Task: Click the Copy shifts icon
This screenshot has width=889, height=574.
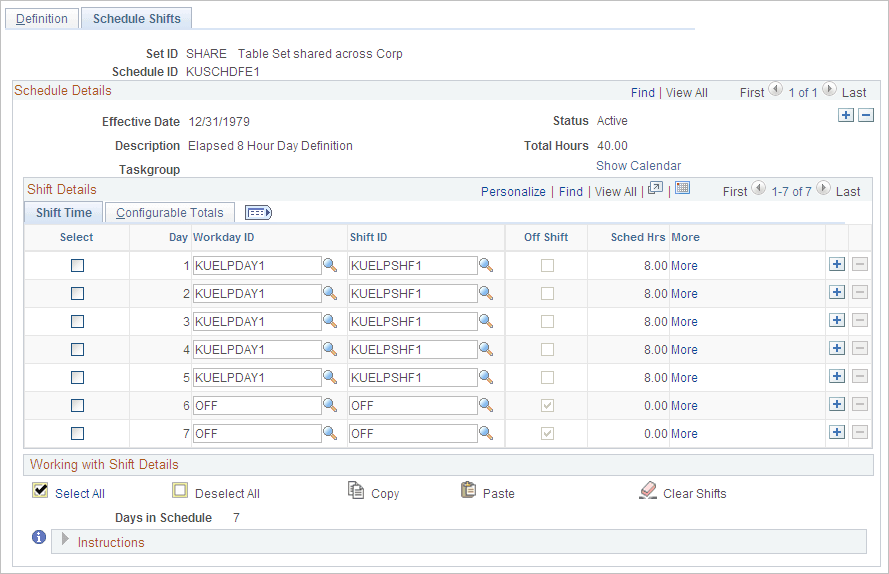Action: [356, 490]
